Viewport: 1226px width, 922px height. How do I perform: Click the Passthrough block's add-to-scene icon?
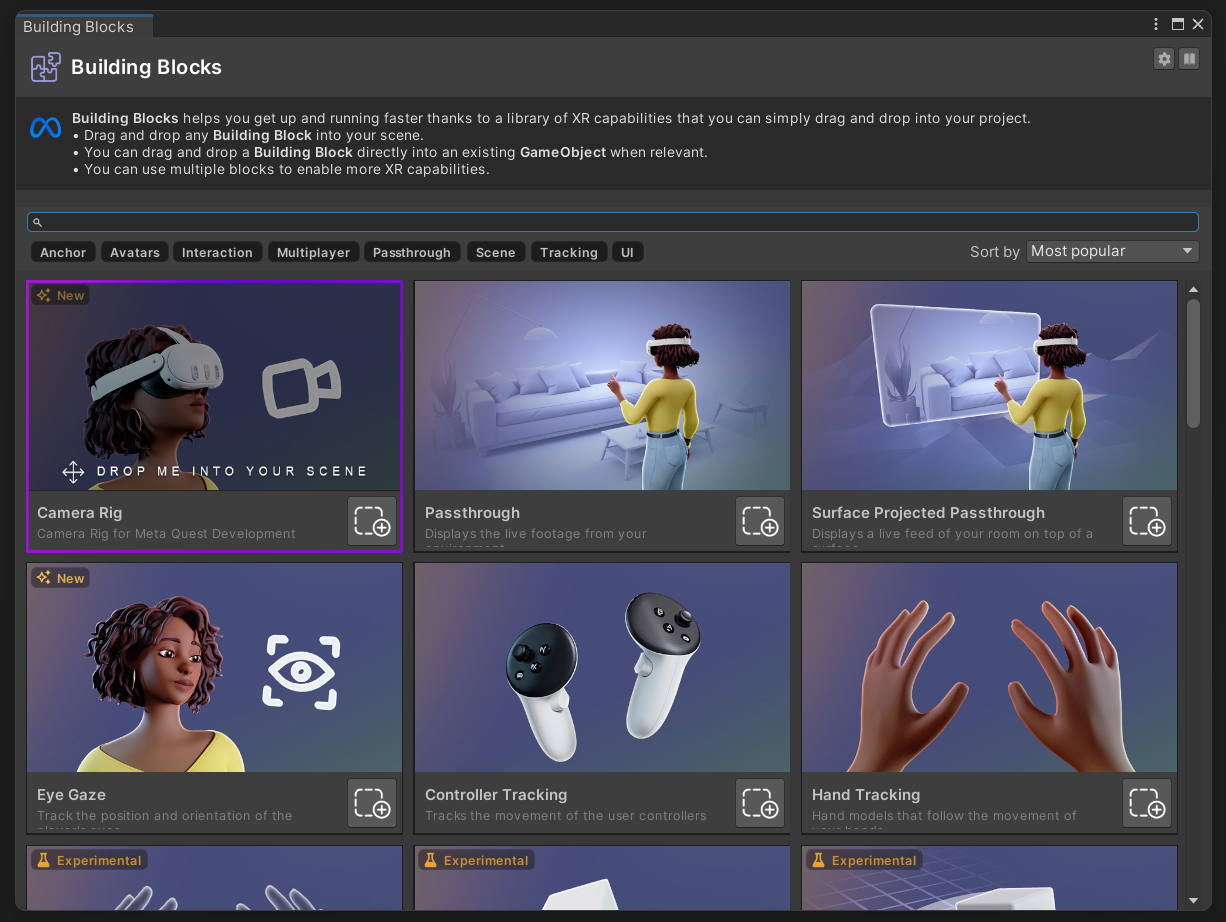(760, 521)
